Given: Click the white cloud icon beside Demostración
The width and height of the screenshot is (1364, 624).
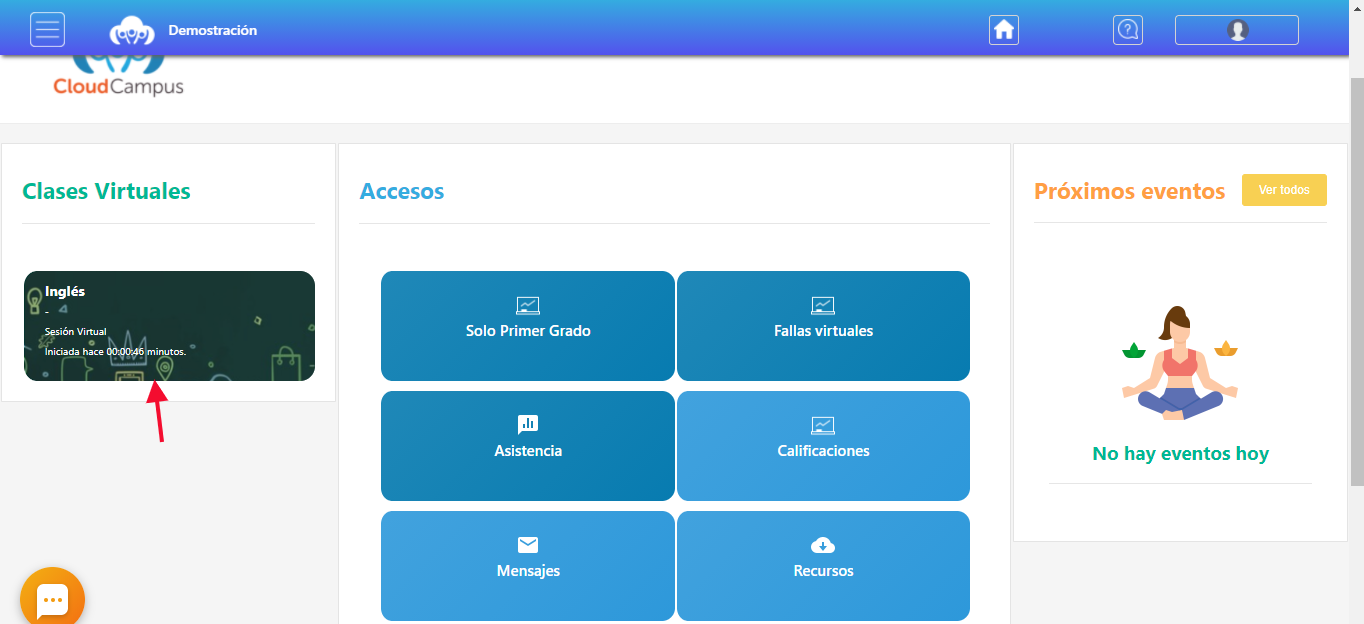Looking at the screenshot, I should point(131,29).
